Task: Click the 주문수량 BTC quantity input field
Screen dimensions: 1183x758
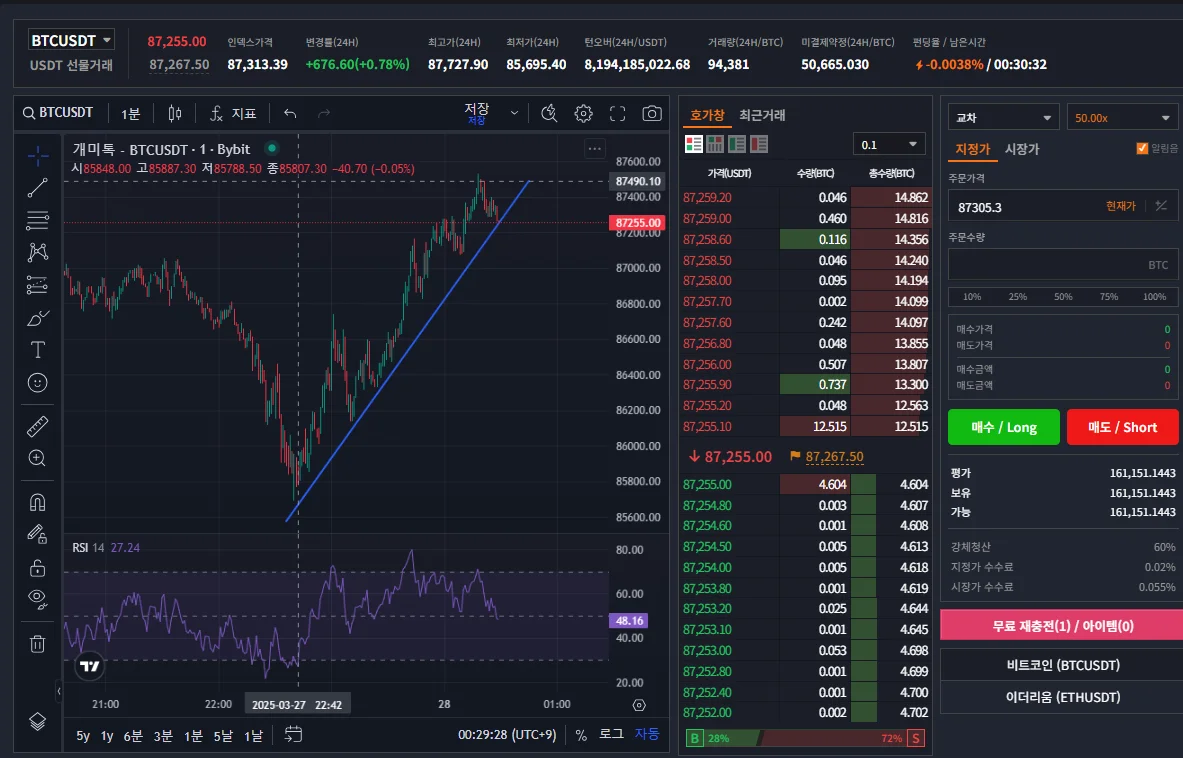Action: pyautogui.click(x=1063, y=265)
